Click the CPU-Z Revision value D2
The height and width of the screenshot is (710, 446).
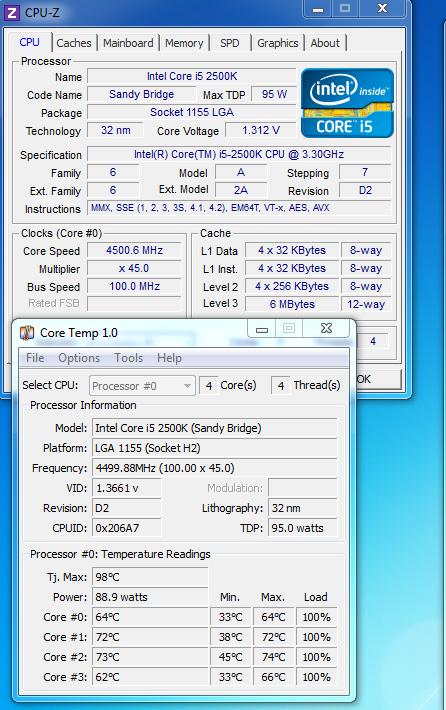[x=365, y=191]
